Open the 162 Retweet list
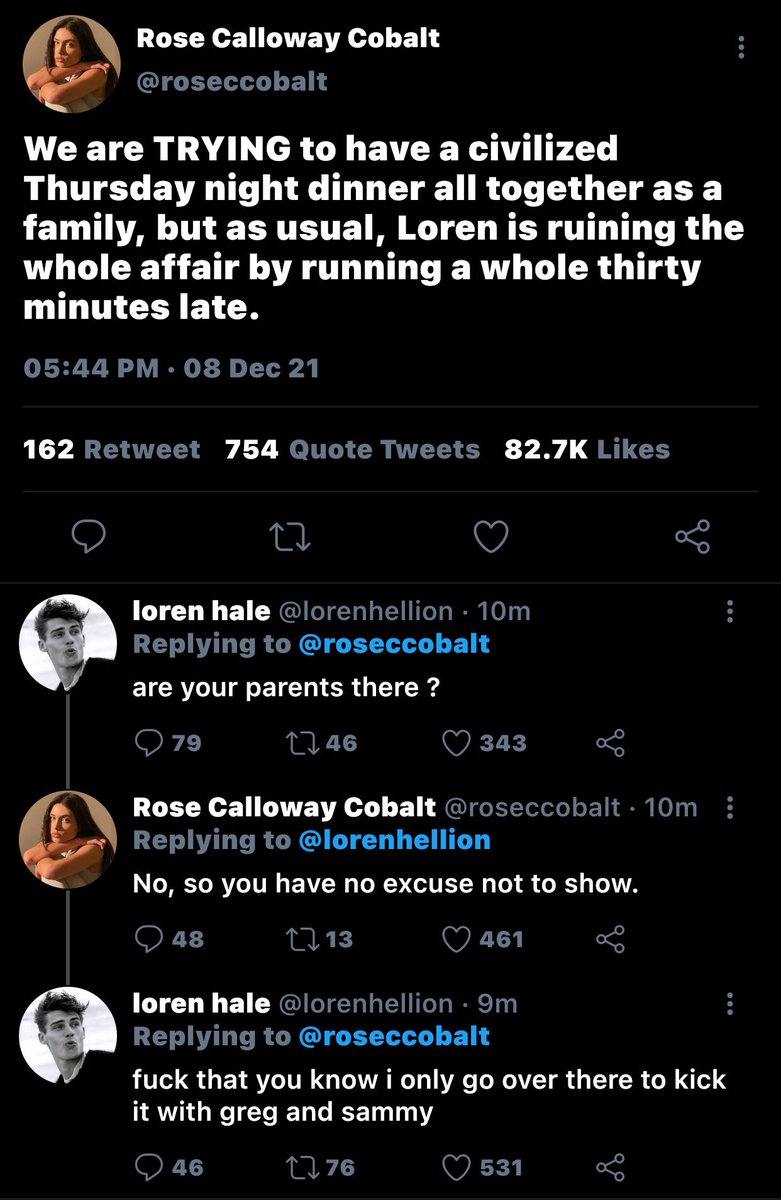Viewport: 781px width, 1200px height. coord(112,450)
